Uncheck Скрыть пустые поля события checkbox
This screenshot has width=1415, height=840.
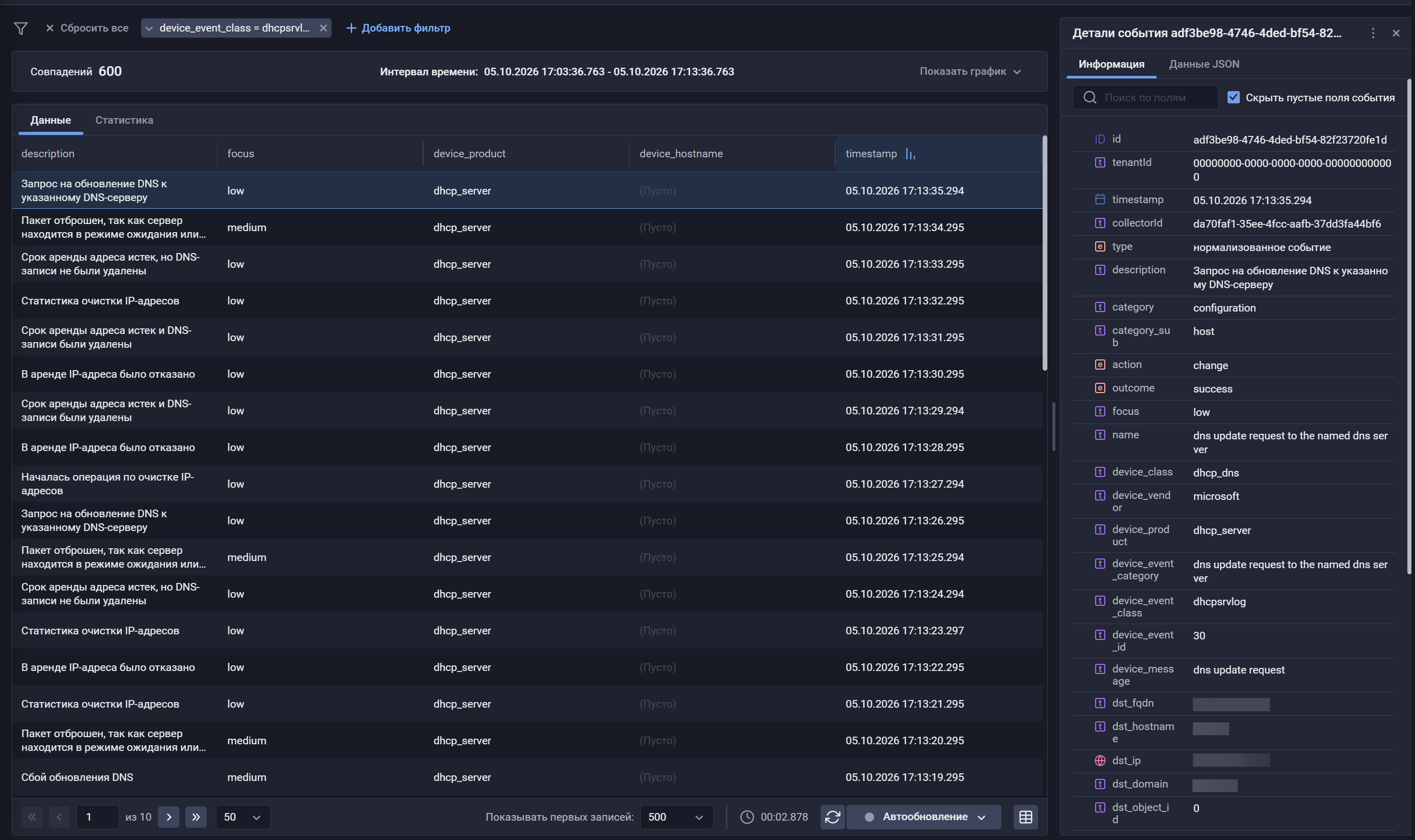(1233, 97)
